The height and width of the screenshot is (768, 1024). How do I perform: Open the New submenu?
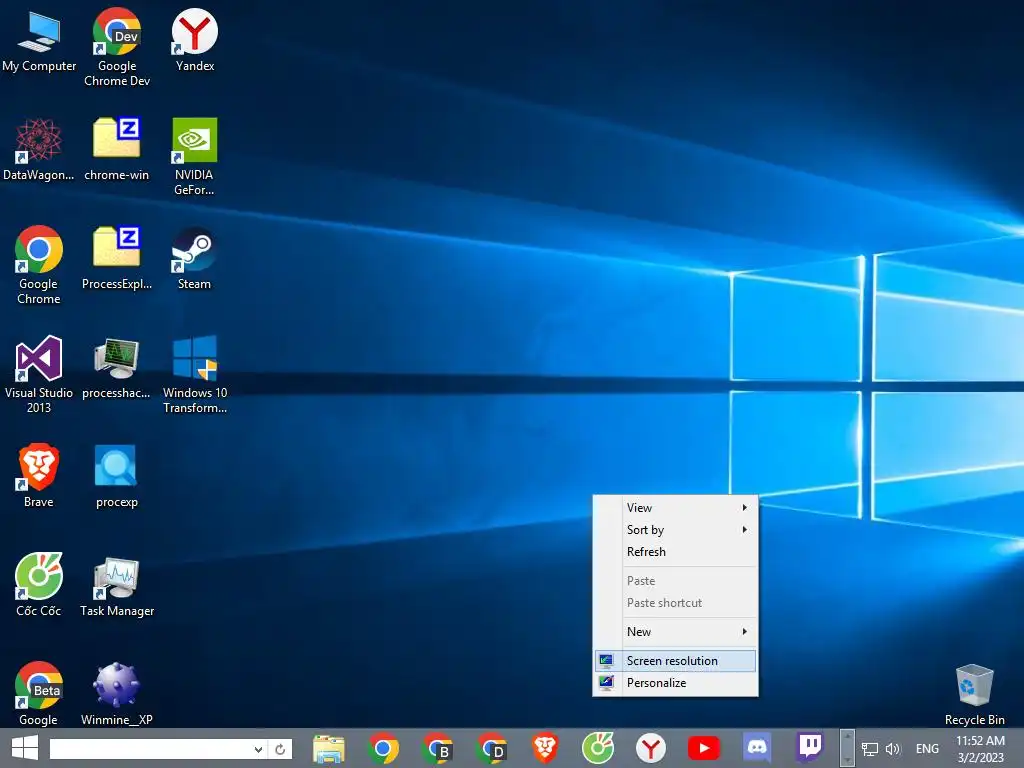point(675,632)
